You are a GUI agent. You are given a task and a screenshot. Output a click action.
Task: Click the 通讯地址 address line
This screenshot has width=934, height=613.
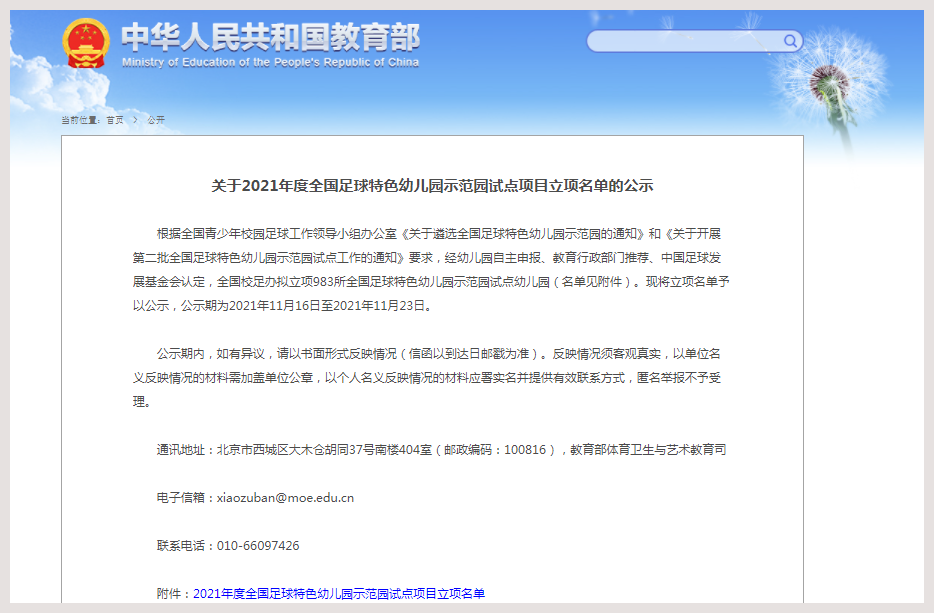[440, 450]
